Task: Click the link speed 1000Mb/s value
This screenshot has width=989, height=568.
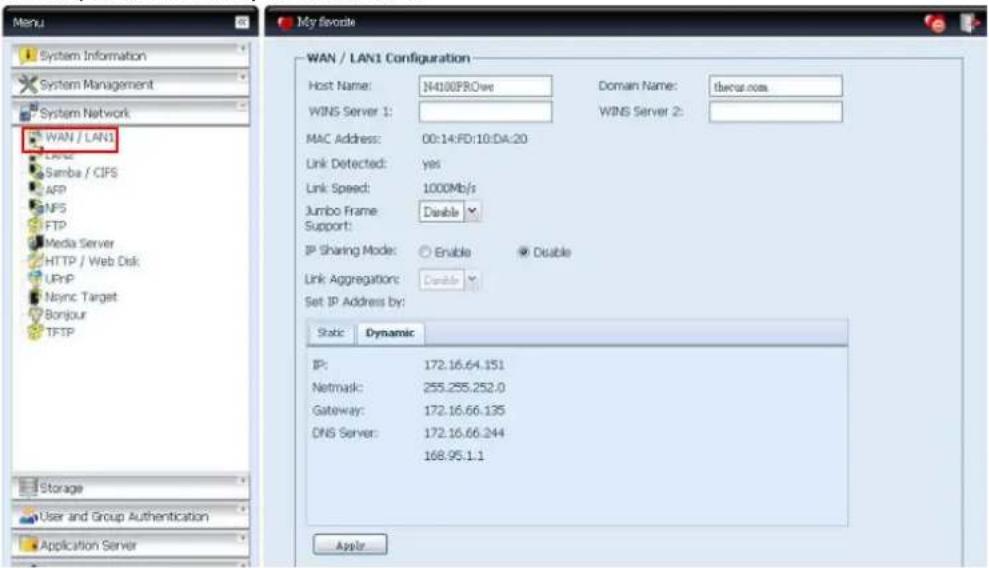Action: pyautogui.click(x=449, y=188)
